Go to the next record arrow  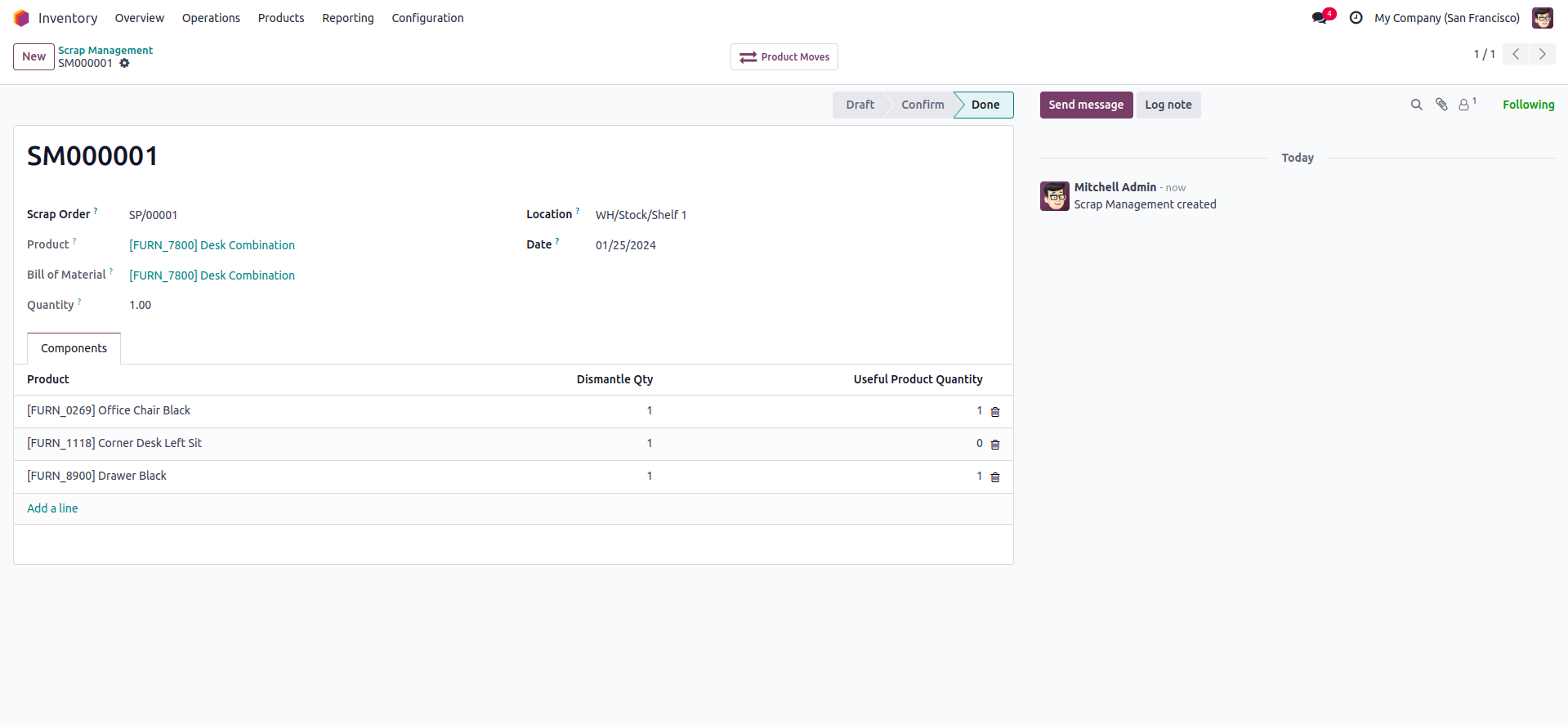click(x=1543, y=54)
